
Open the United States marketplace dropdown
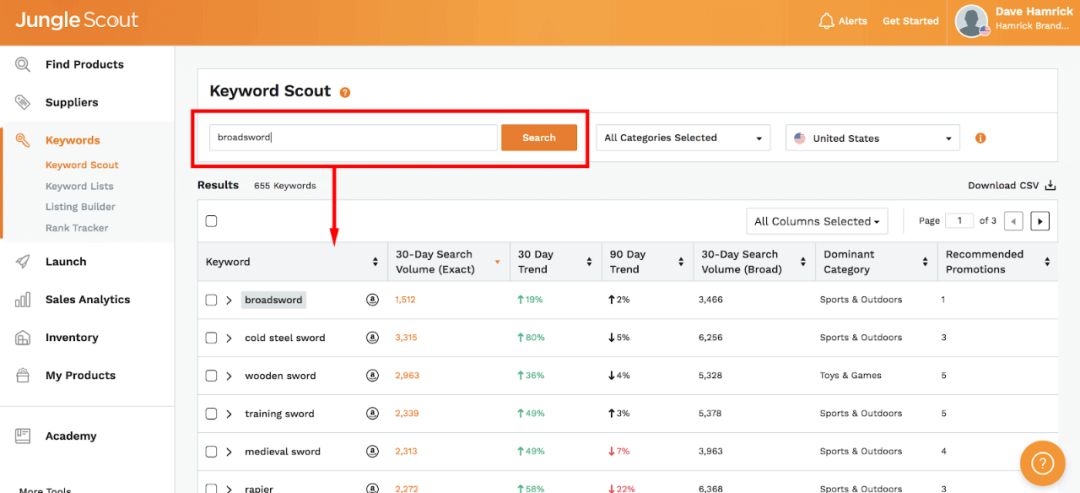point(872,138)
